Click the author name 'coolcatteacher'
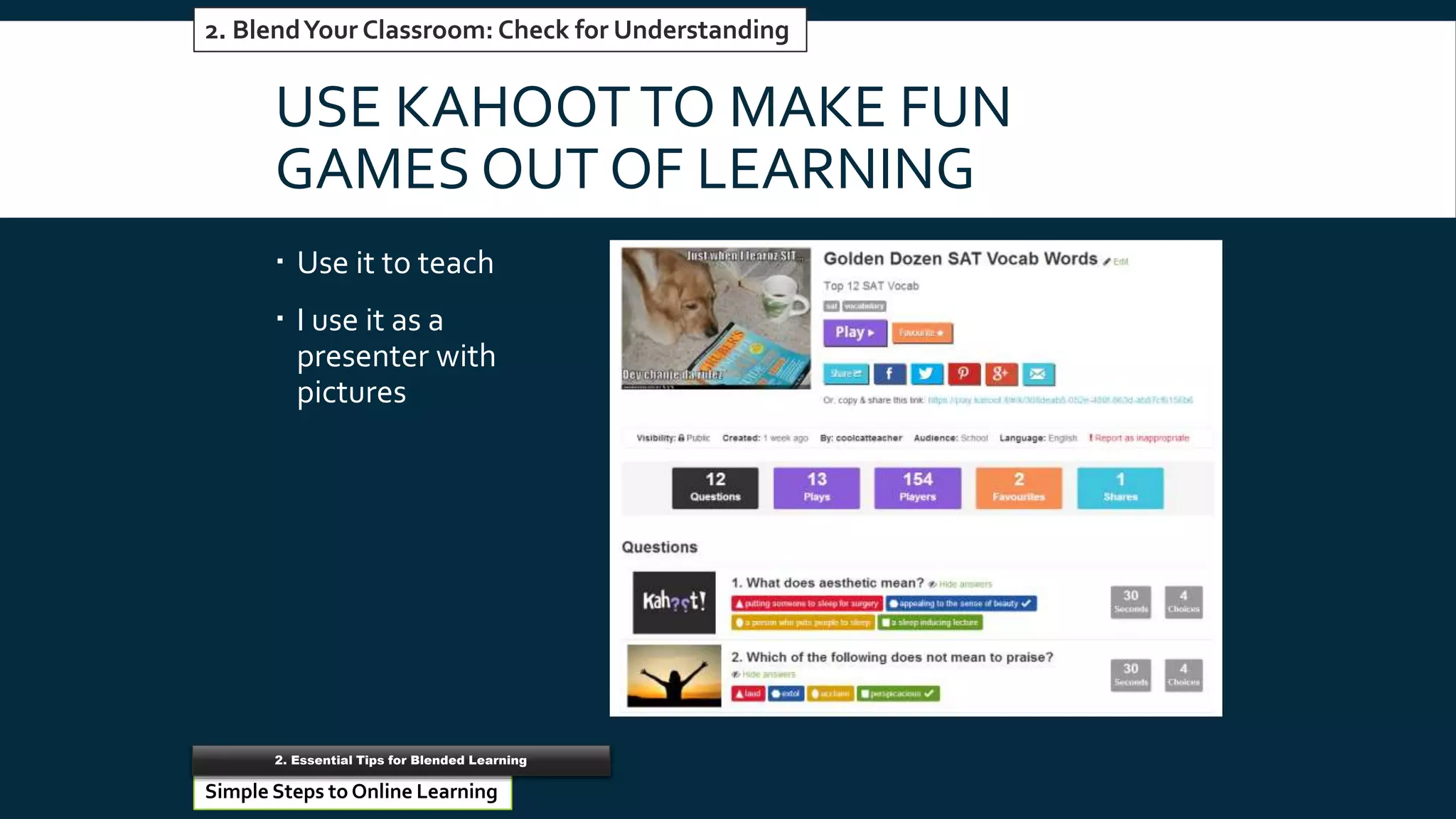This screenshot has height=819, width=1456. 869,438
